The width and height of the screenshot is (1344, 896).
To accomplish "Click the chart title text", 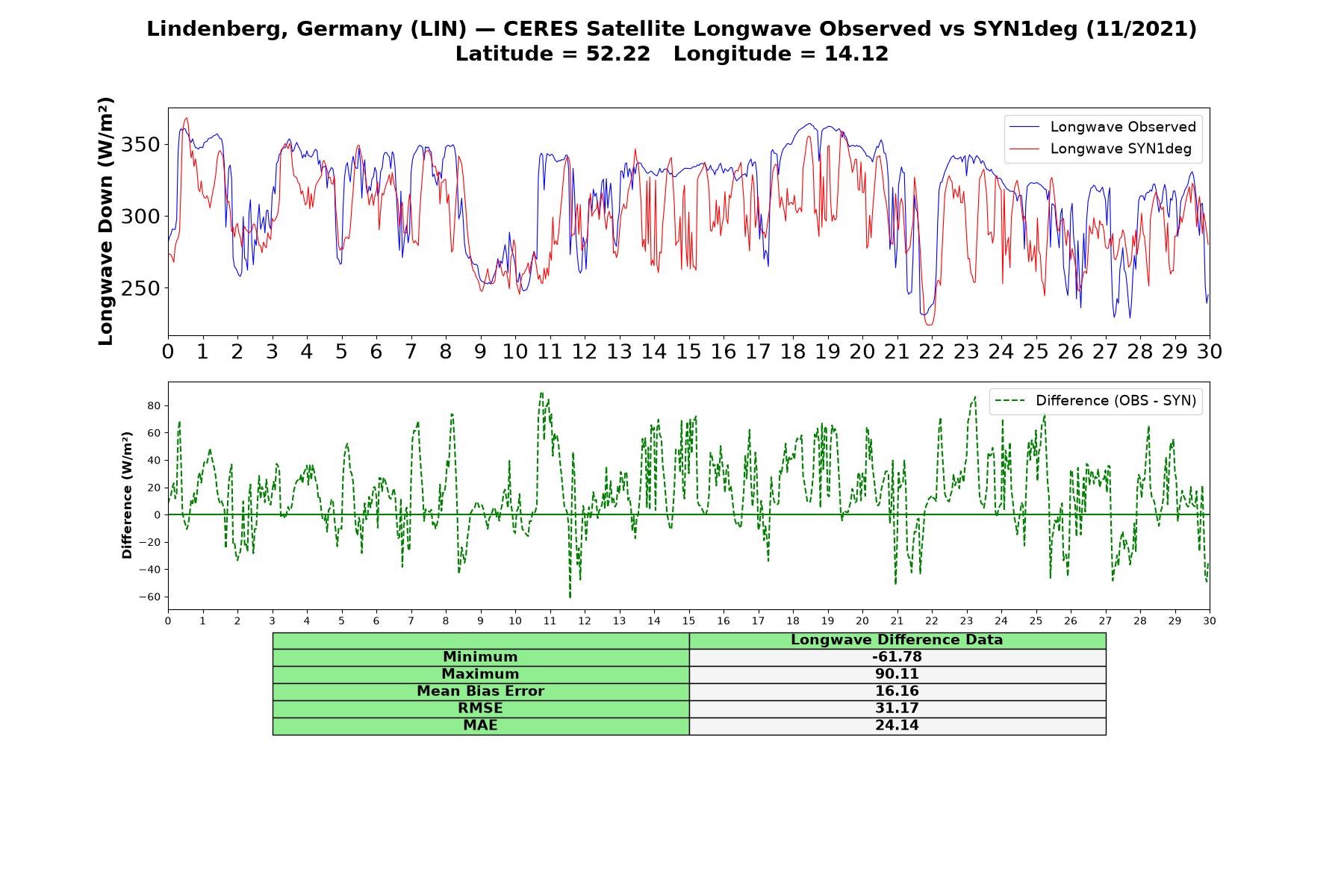I will point(672,29).
